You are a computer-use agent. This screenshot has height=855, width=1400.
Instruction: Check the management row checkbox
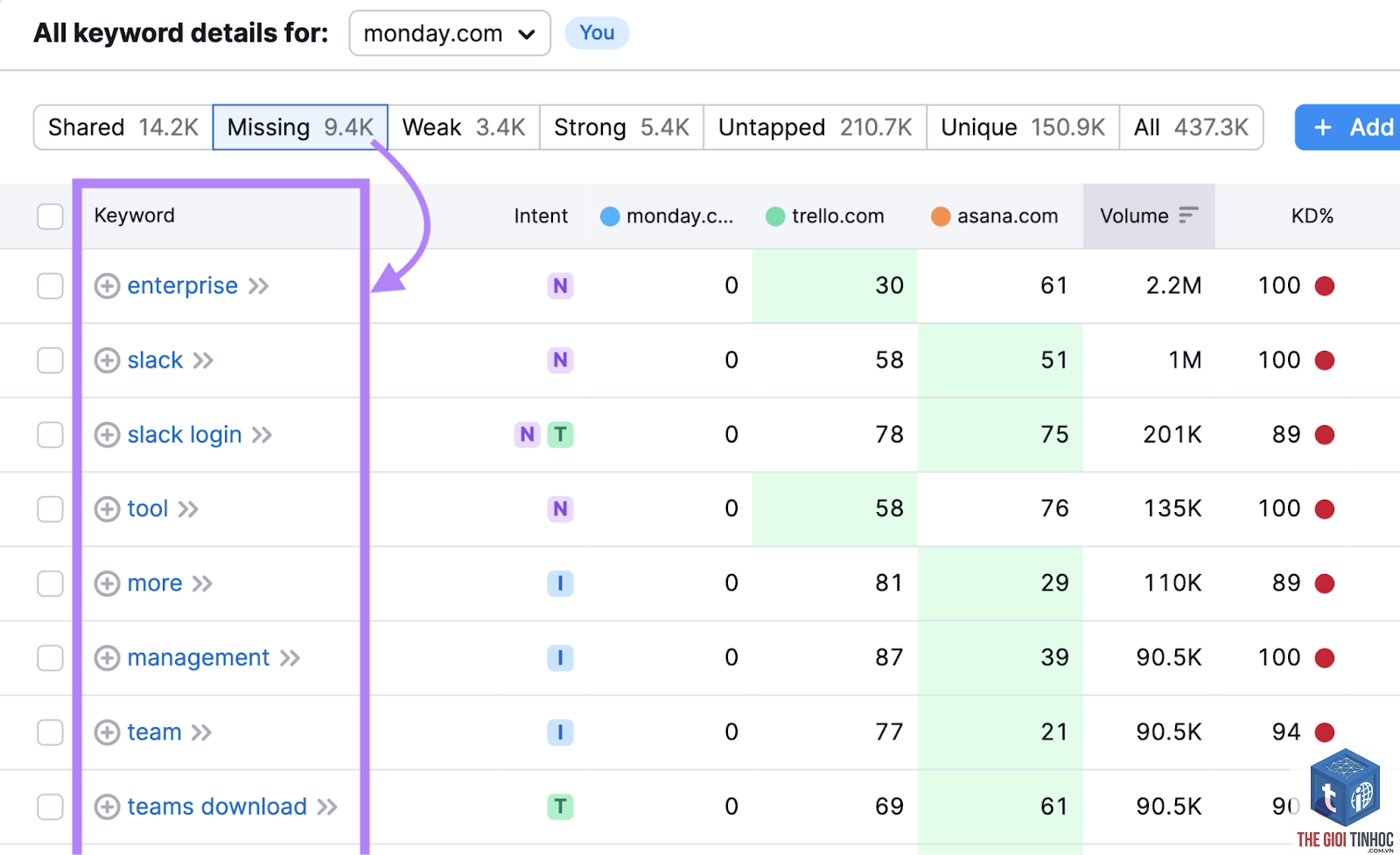click(51, 658)
